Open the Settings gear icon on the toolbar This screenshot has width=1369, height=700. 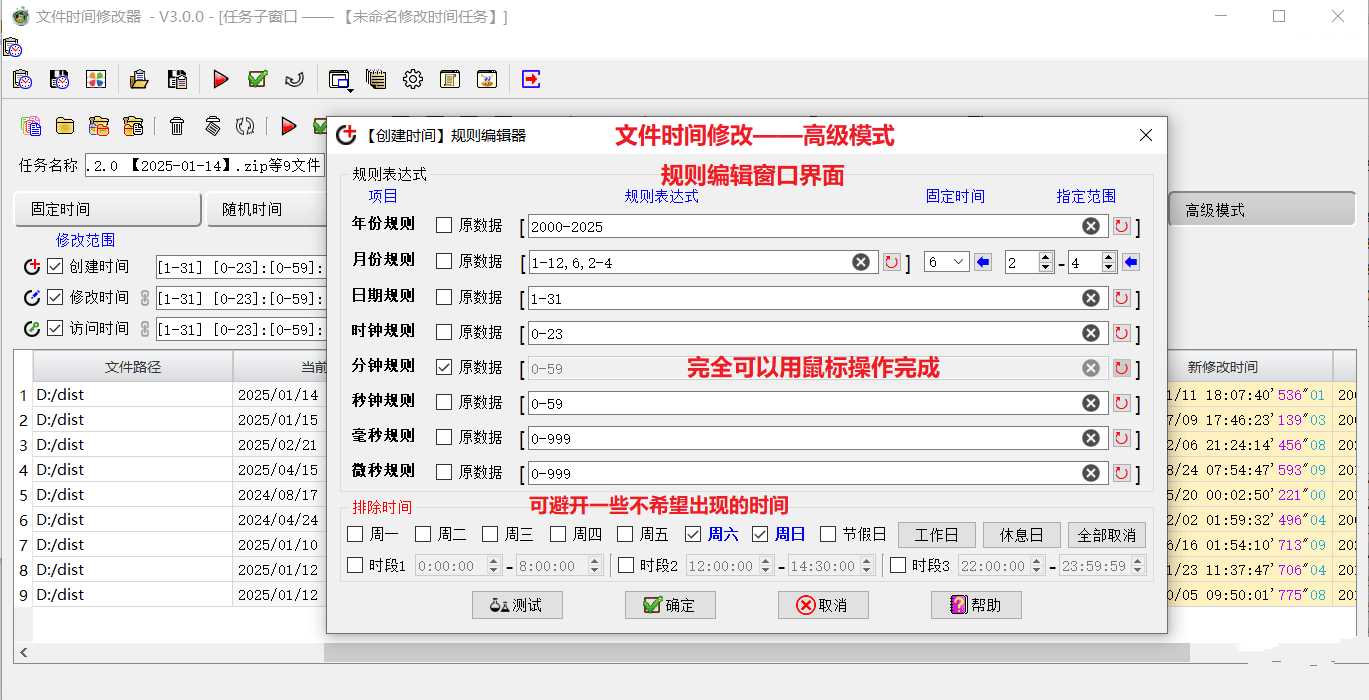(x=413, y=79)
